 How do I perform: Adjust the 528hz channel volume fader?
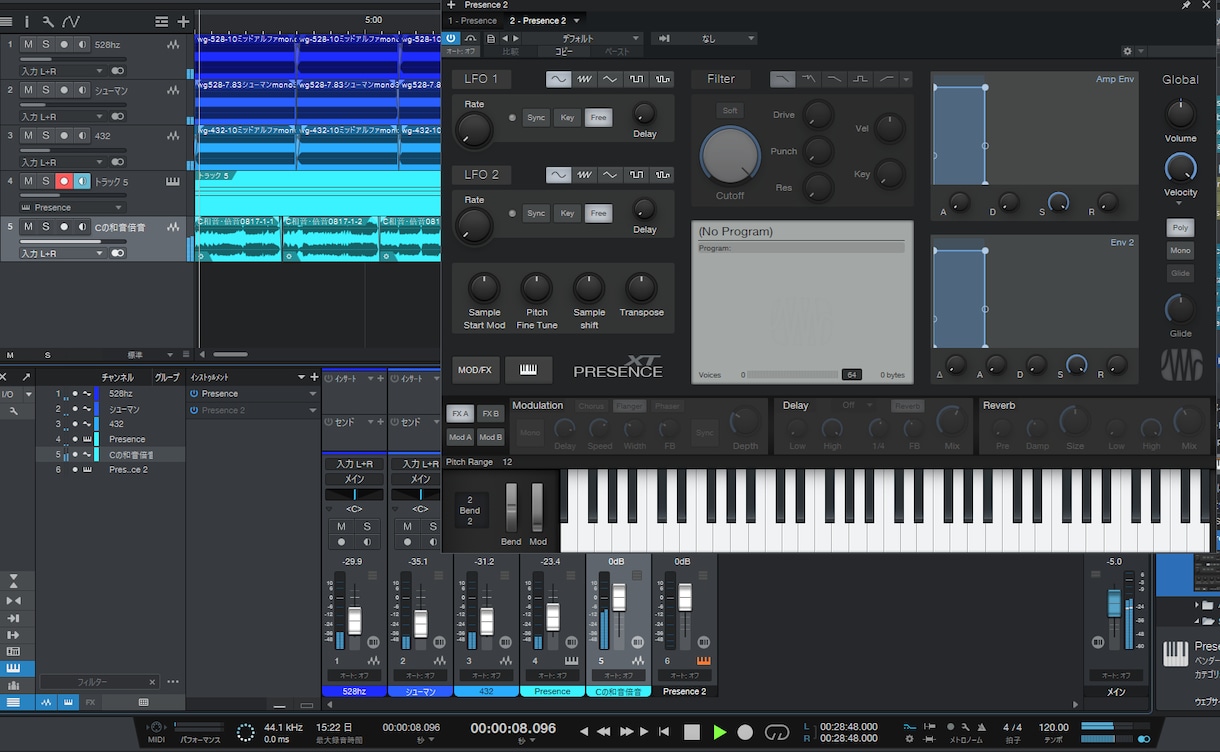(355, 619)
